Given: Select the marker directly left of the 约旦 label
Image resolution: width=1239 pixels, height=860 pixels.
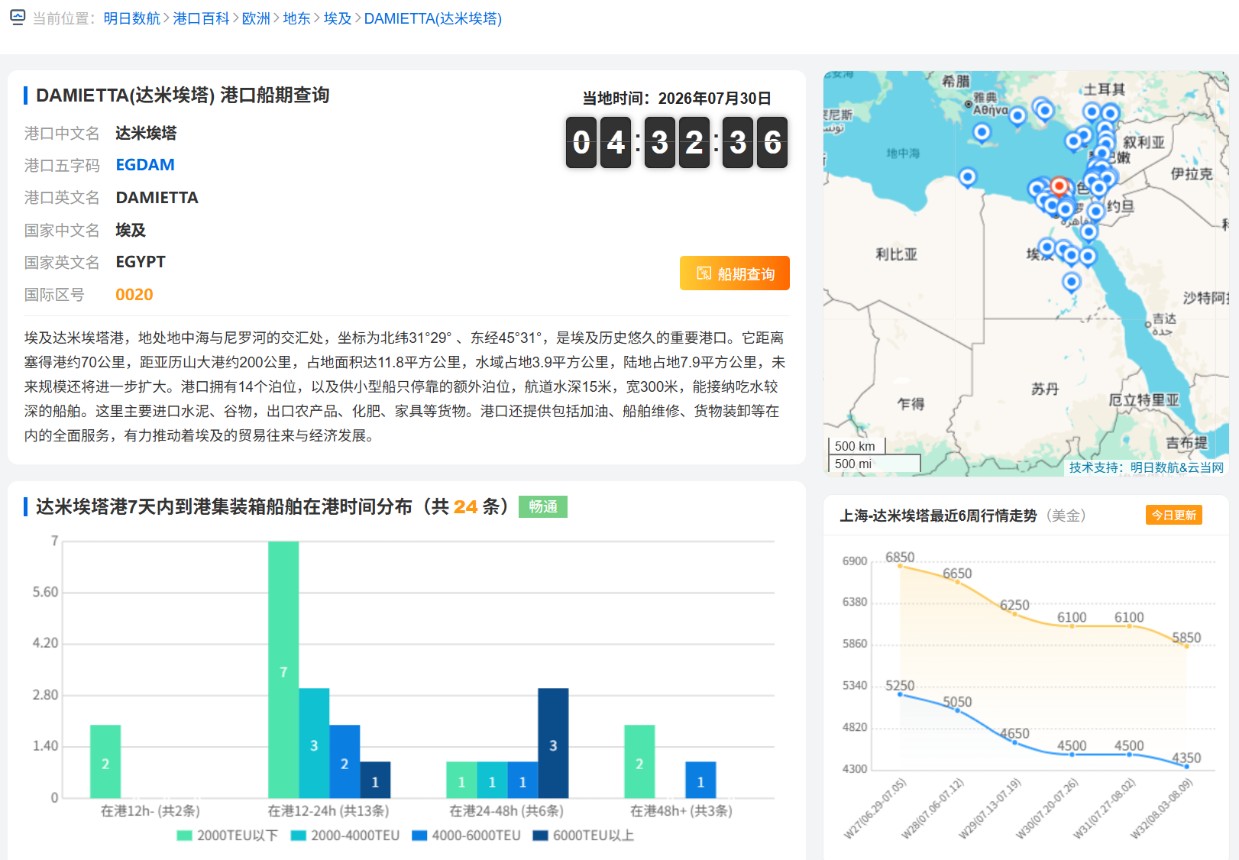Looking at the screenshot, I should [x=1096, y=211].
